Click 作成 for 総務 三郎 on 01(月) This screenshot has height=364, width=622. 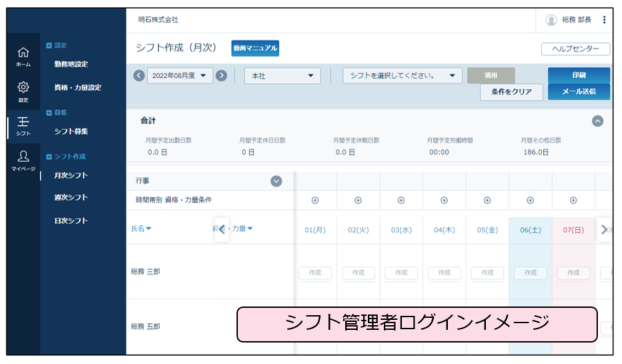pyautogui.click(x=315, y=273)
